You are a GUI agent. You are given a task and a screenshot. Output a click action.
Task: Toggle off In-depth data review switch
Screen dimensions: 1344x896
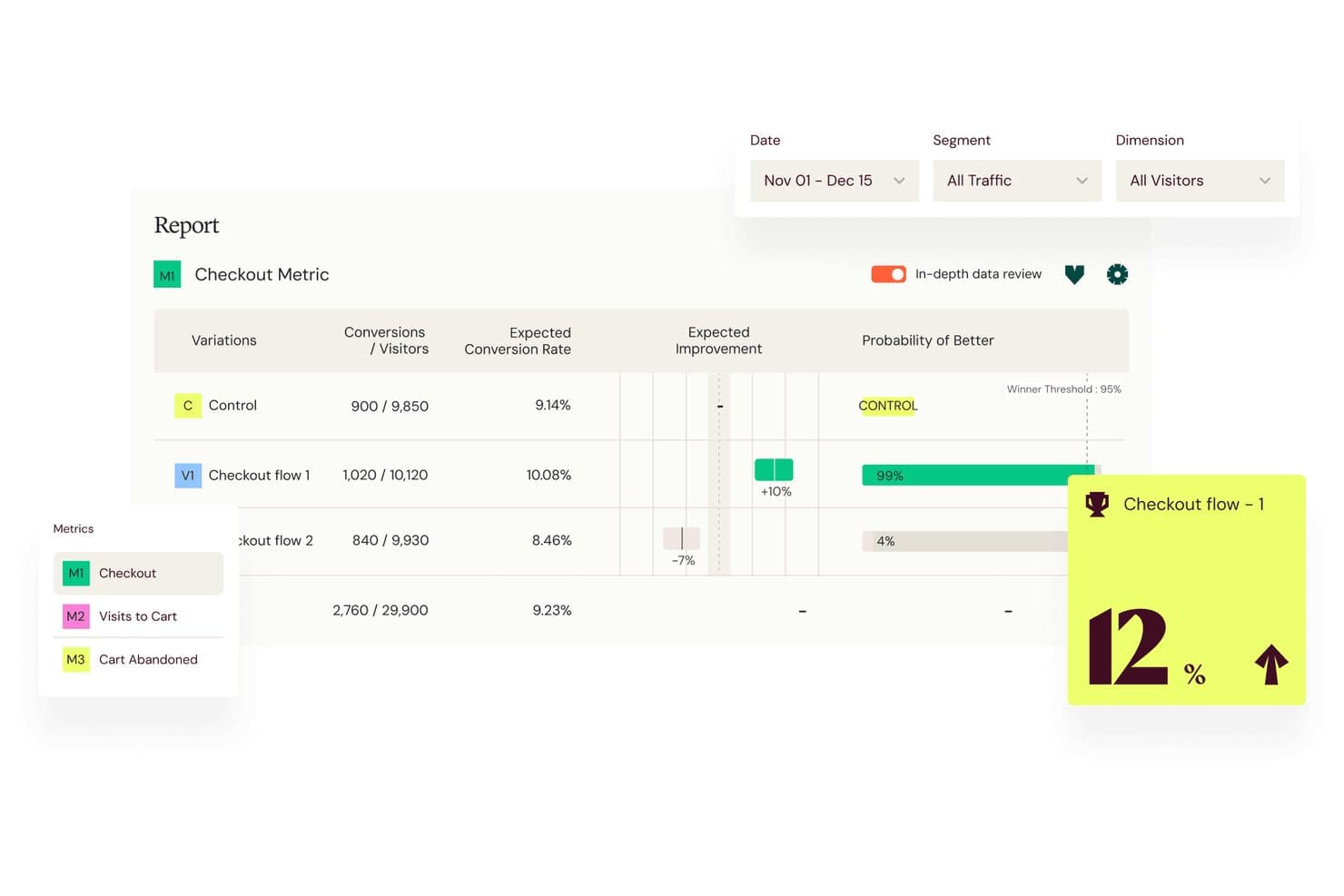[888, 274]
